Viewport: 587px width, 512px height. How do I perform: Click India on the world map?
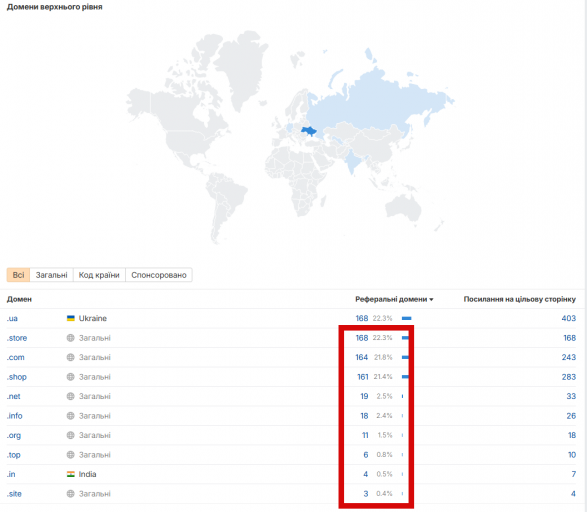point(352,162)
